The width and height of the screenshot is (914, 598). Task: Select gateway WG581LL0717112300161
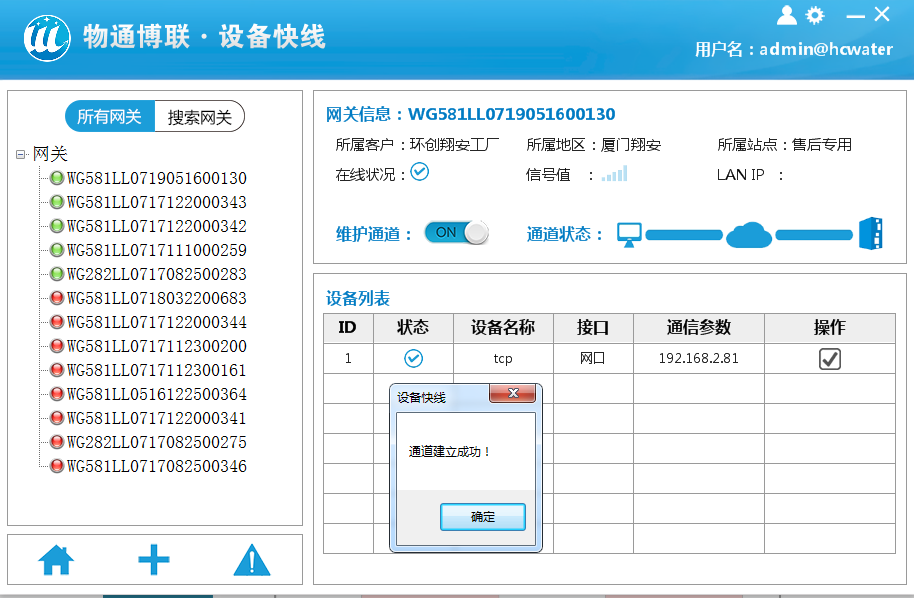tap(156, 370)
